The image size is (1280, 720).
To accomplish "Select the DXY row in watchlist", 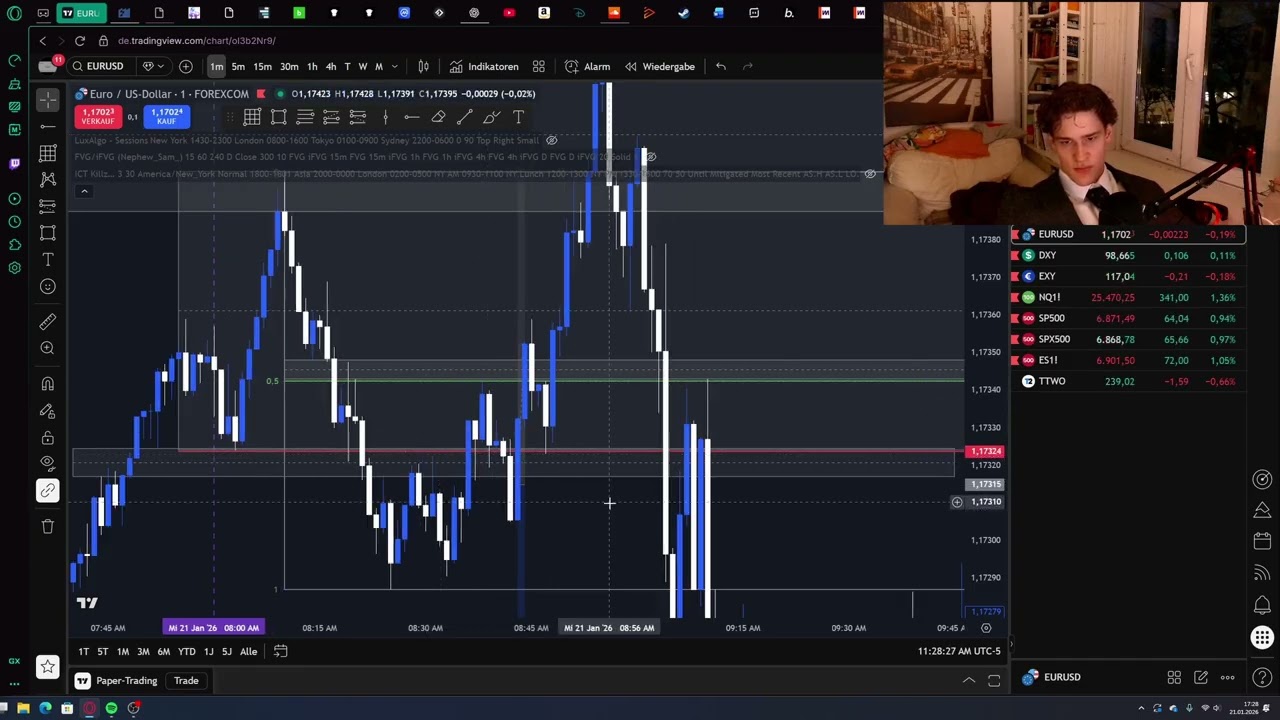I will click(x=1128, y=255).
